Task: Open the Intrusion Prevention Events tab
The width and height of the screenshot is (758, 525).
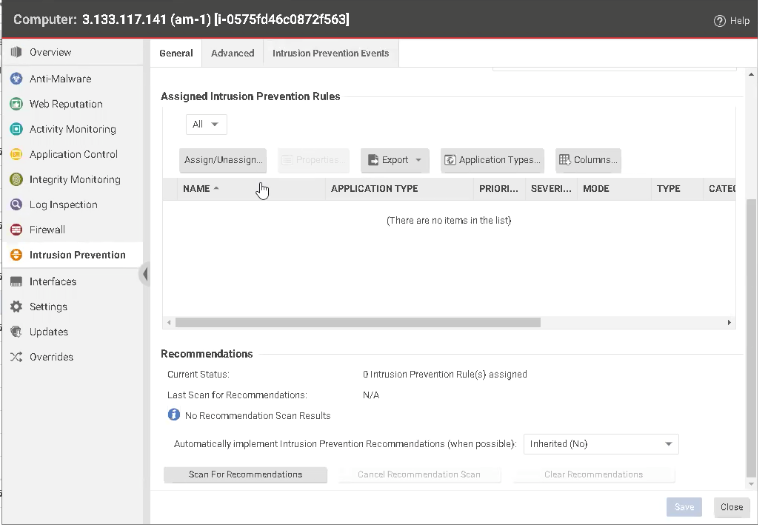Action: point(331,53)
